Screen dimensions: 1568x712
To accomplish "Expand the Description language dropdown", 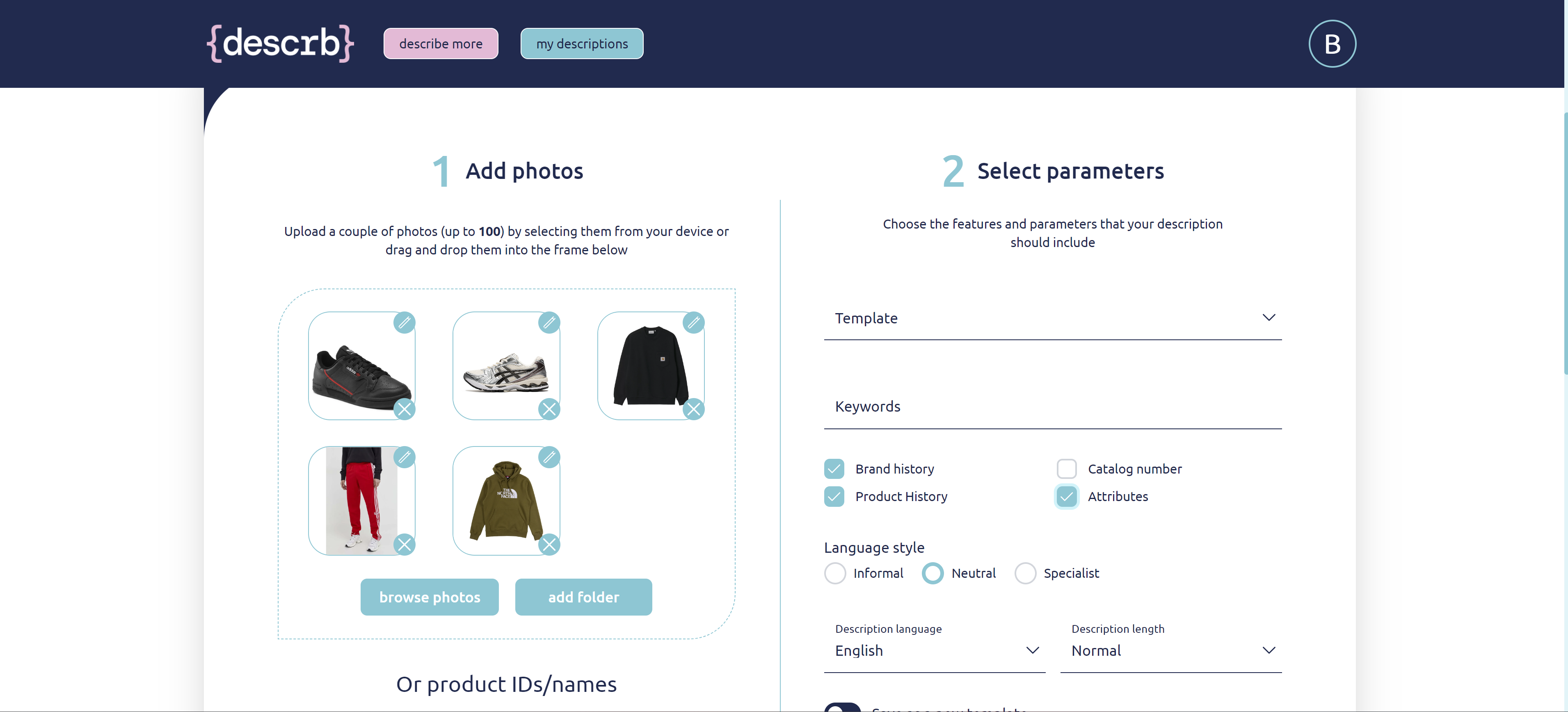I will [934, 650].
